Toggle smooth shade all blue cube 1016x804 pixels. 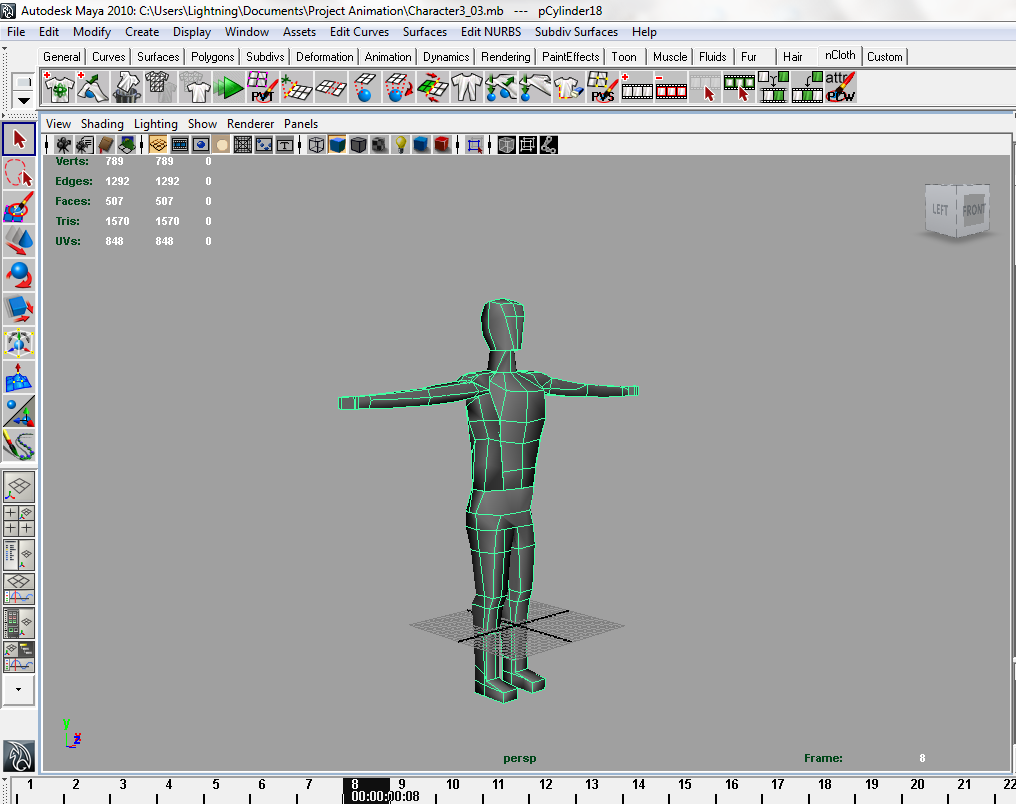tap(337, 144)
